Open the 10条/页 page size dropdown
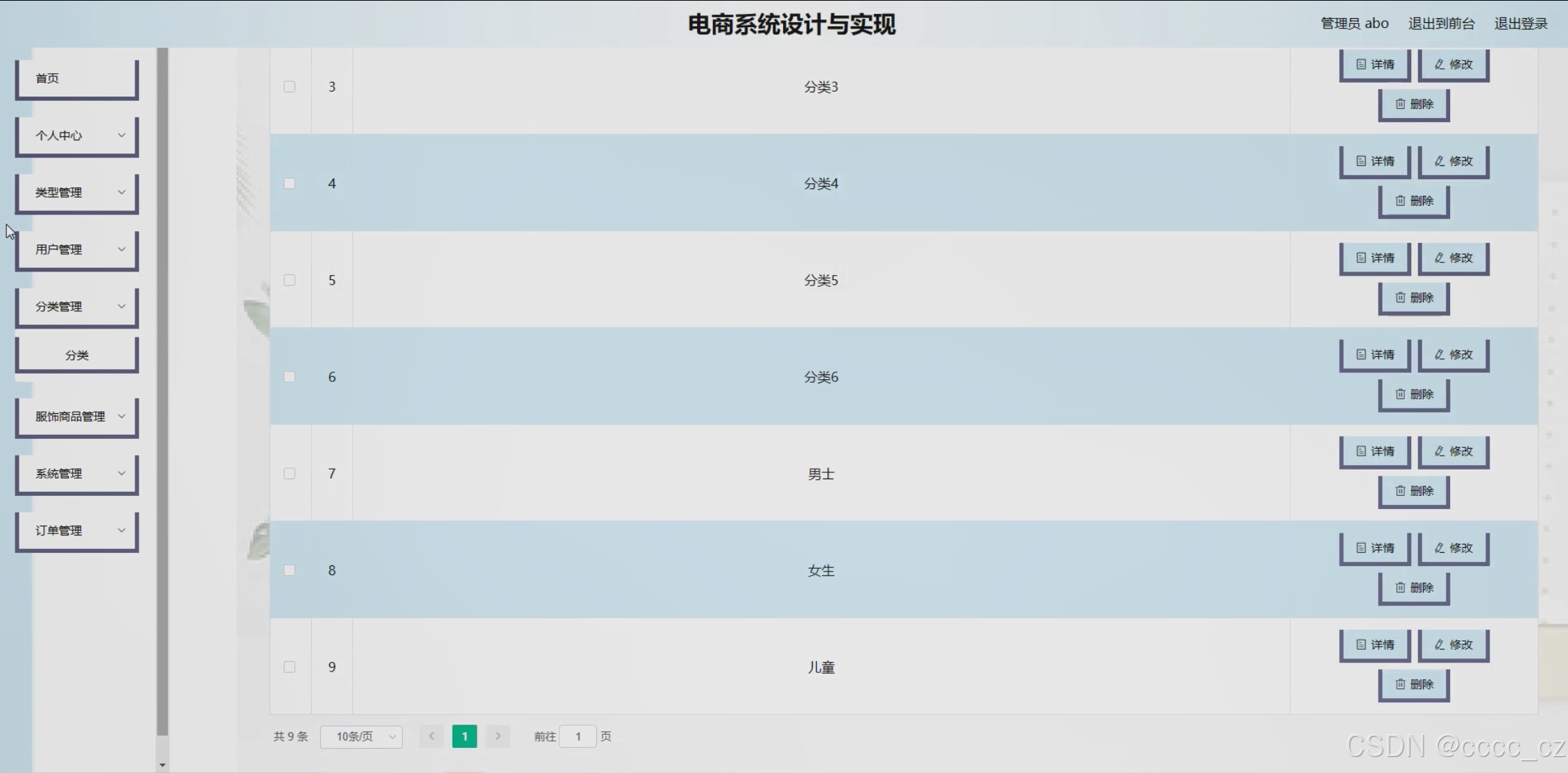 pos(361,736)
